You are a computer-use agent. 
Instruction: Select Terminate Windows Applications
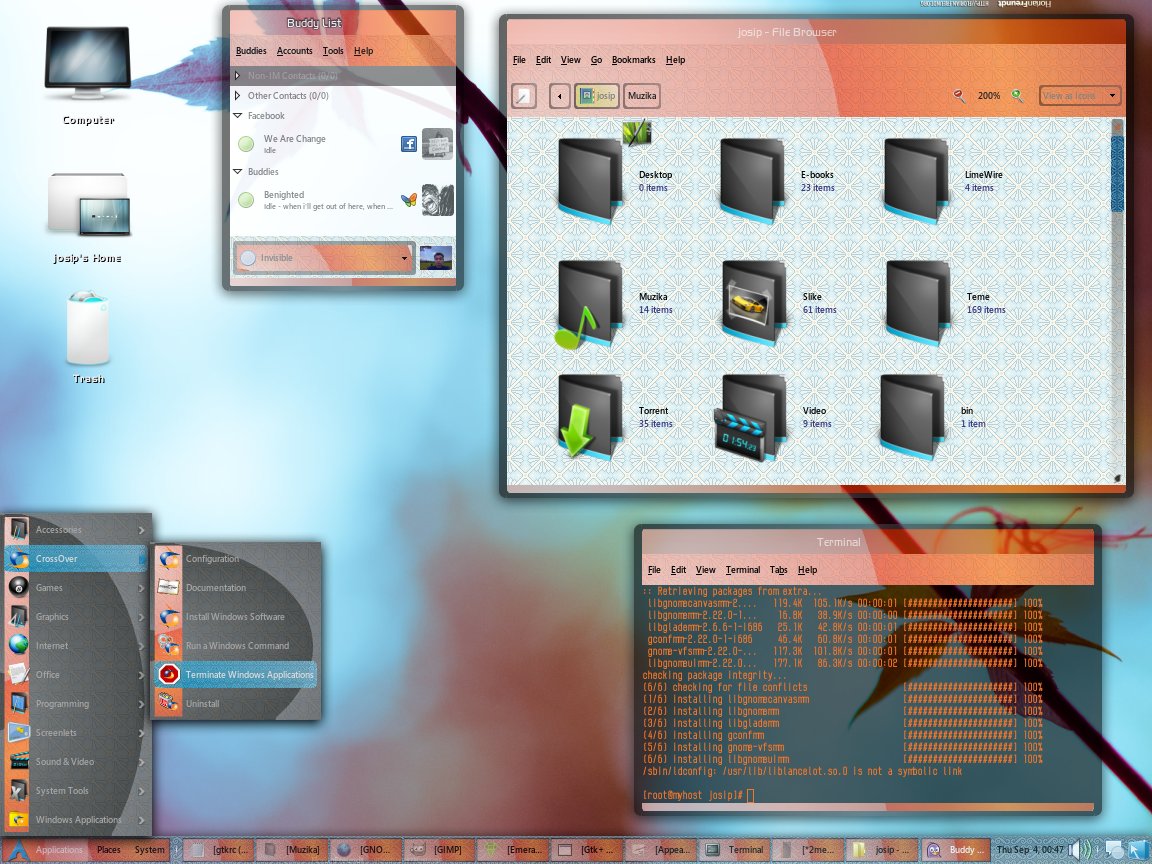coord(236,674)
